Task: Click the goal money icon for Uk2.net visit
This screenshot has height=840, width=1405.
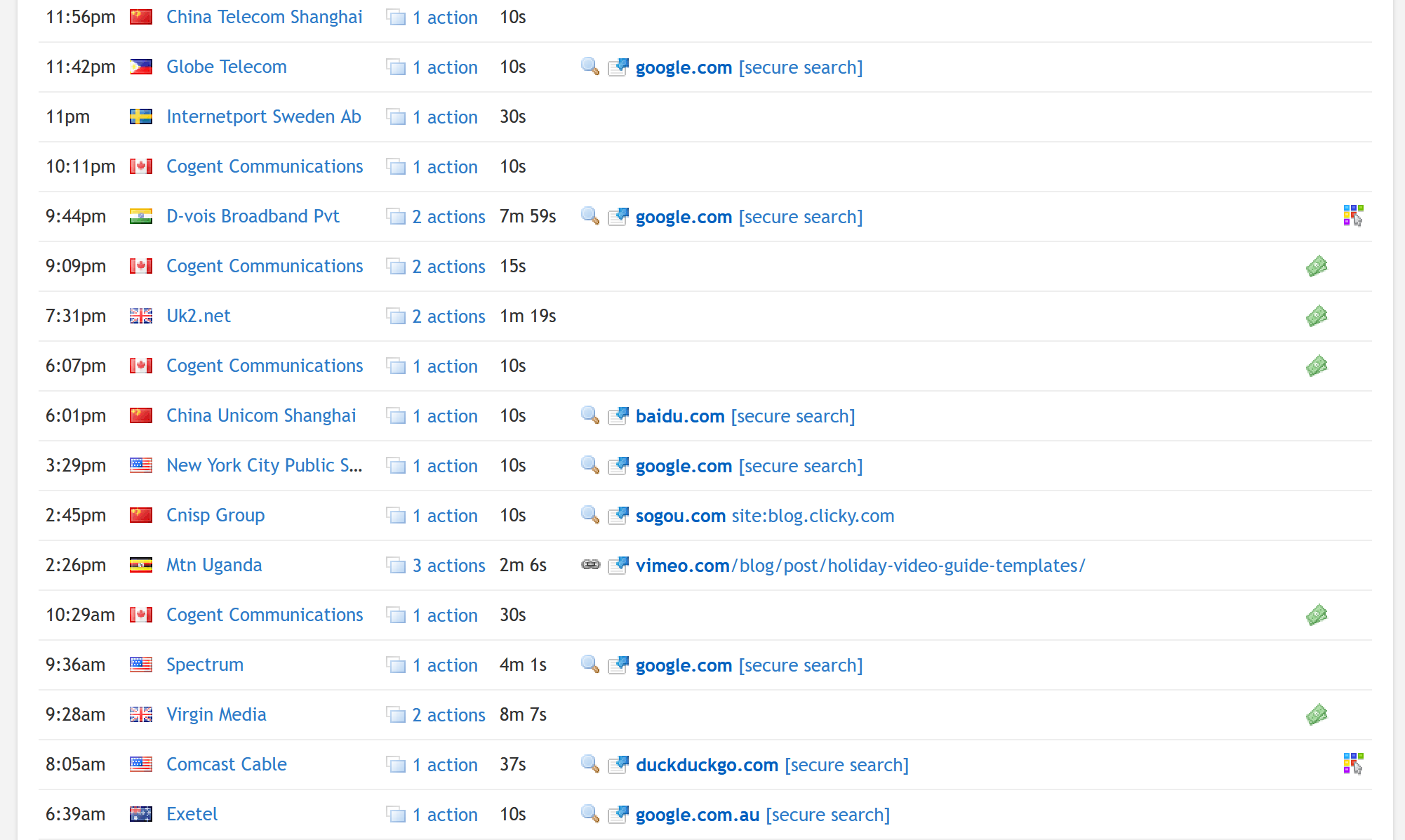Action: pyautogui.click(x=1317, y=316)
